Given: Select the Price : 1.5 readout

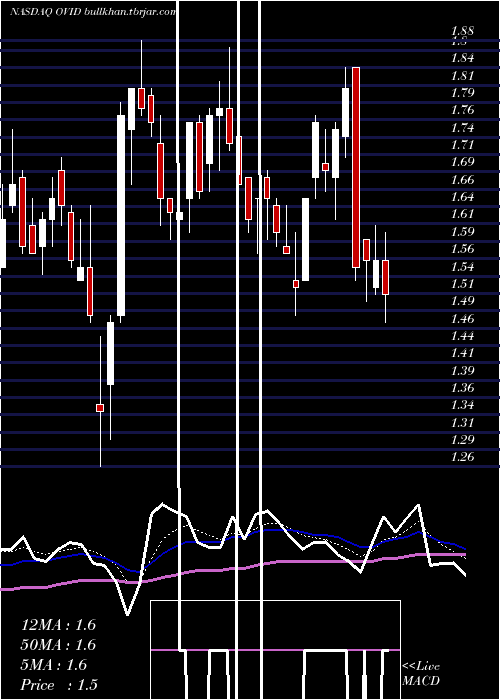Looking at the screenshot, I should coord(59,685).
